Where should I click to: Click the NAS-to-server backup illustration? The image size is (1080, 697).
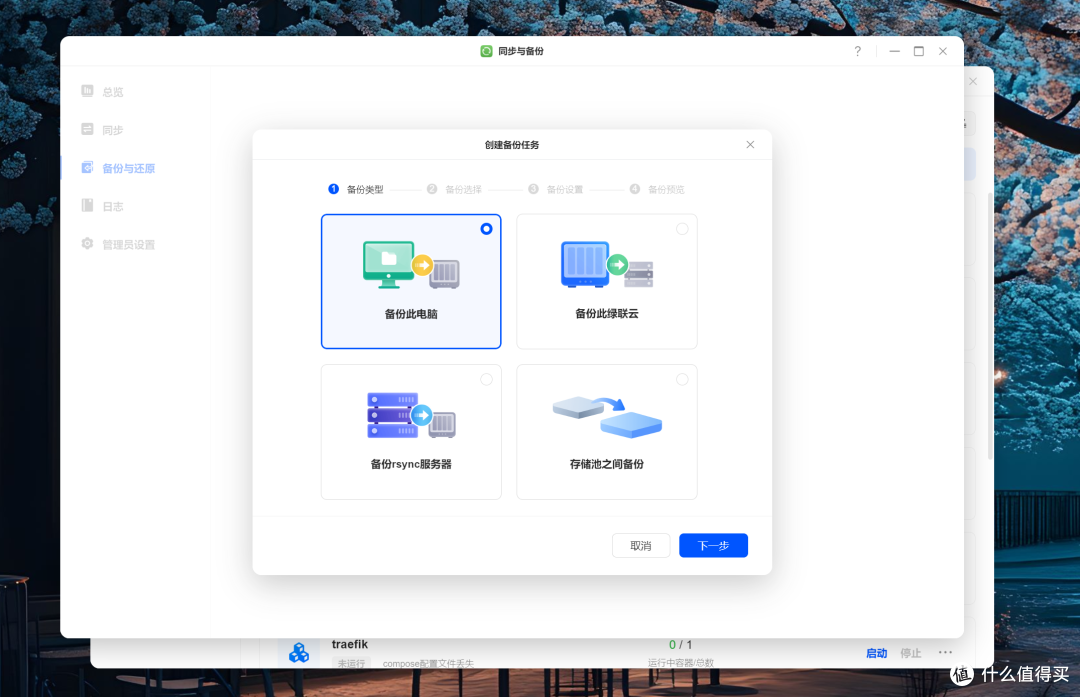pyautogui.click(x=607, y=264)
